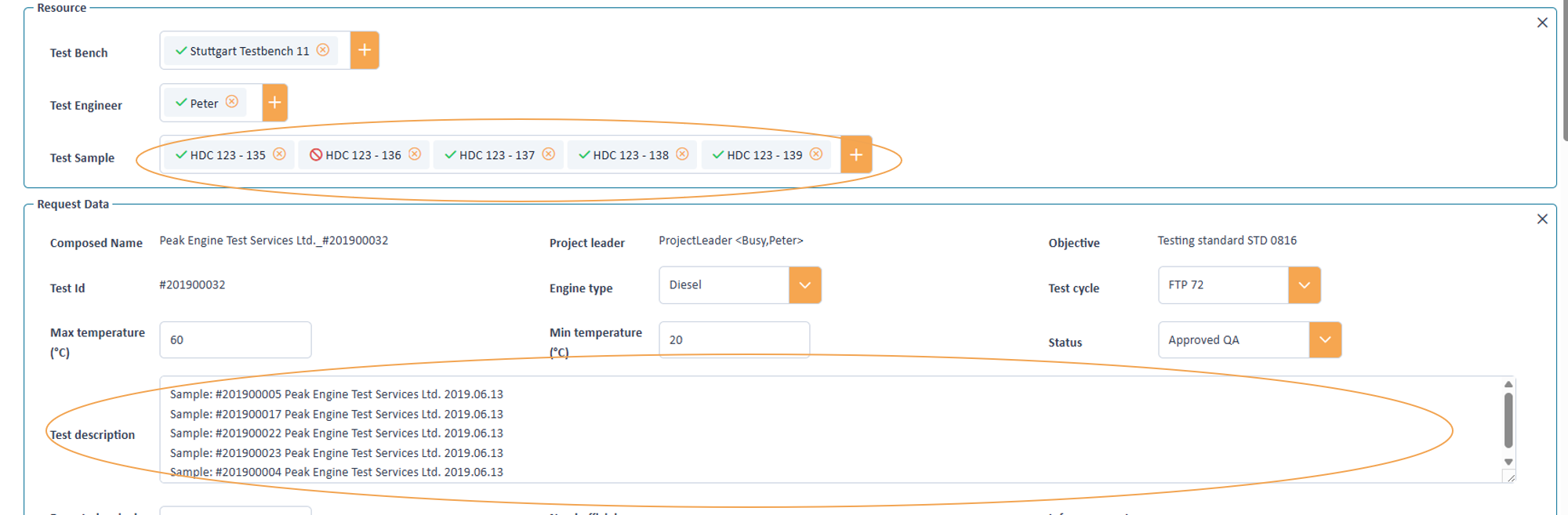Viewport: 1568px width, 515px height.
Task: Select the HDC 123 - 135 sample tag
Action: pos(228,155)
